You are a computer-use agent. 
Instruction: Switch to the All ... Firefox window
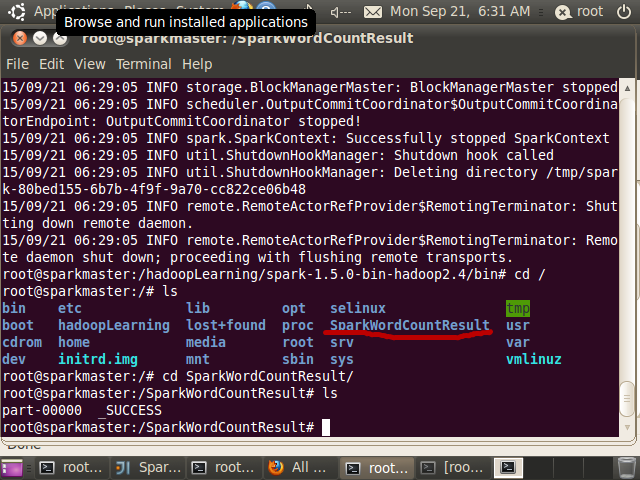tap(300, 467)
